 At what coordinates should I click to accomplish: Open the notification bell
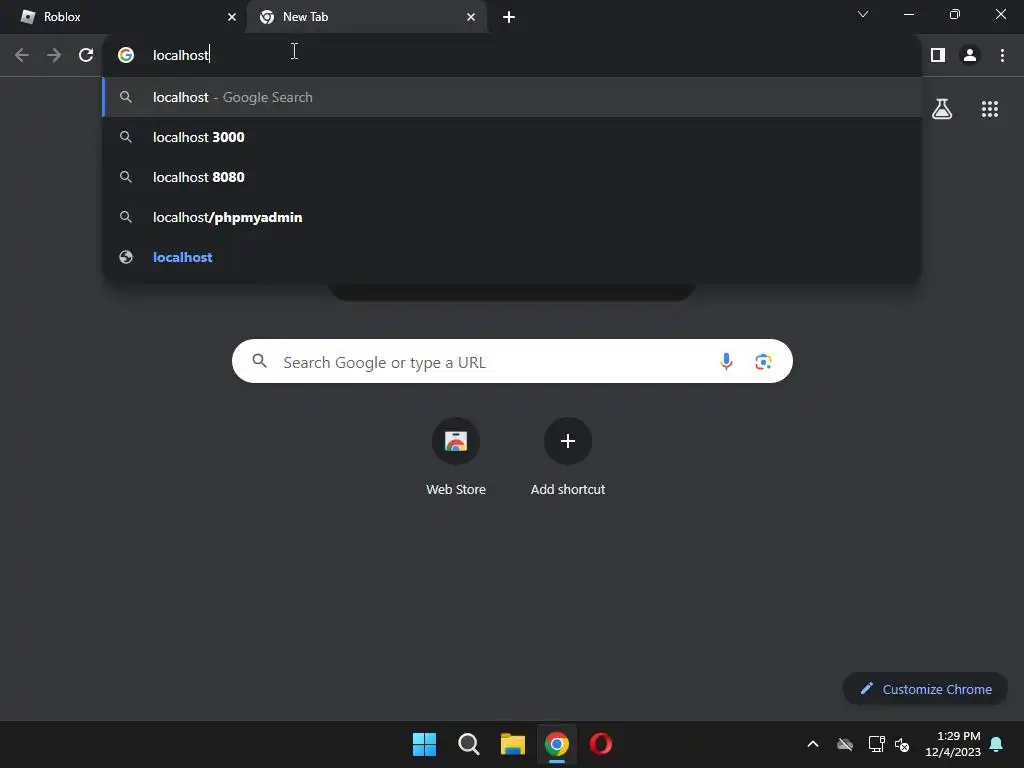click(997, 744)
